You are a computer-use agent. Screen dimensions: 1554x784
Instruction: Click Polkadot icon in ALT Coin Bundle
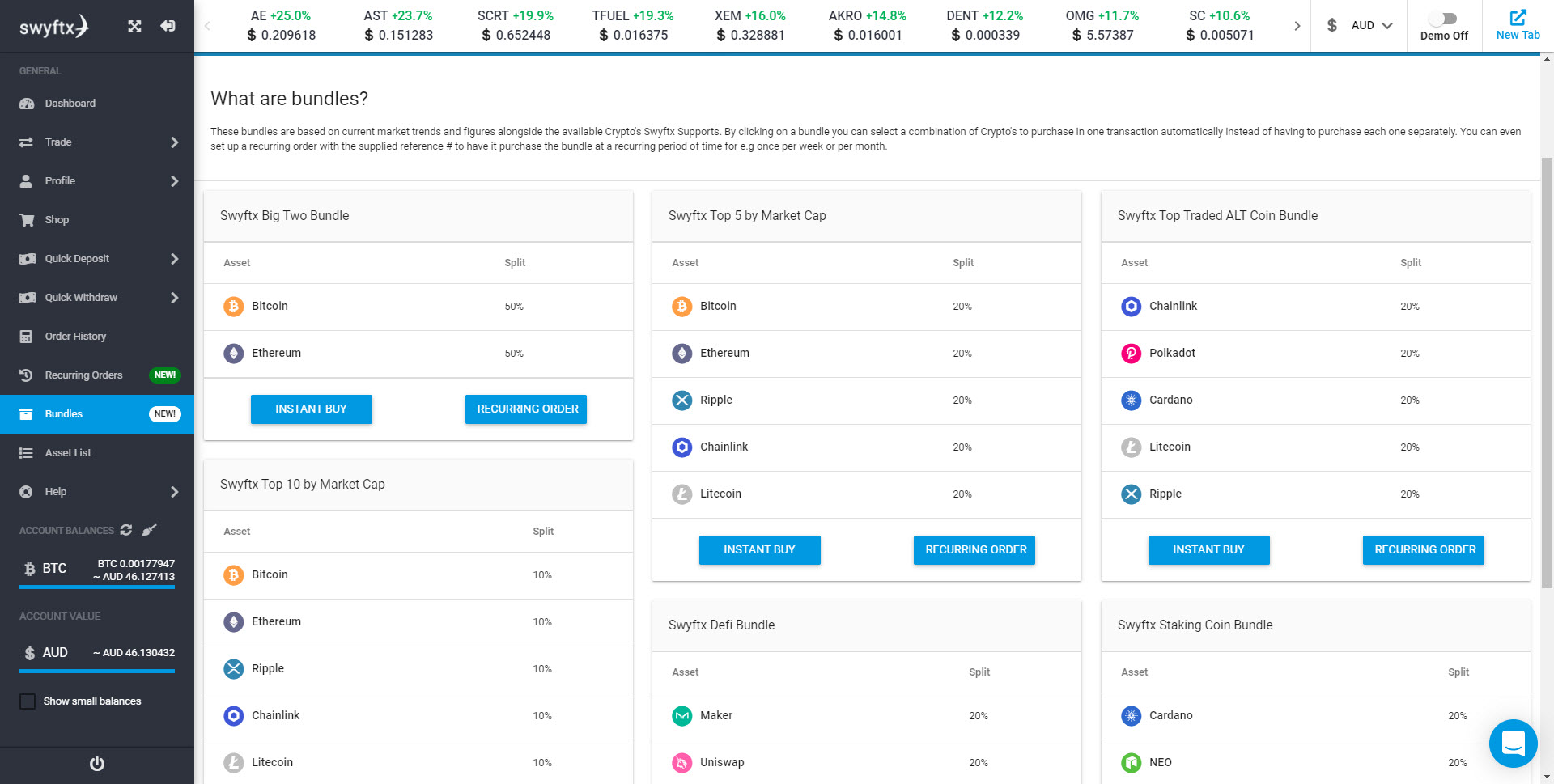coord(1132,354)
